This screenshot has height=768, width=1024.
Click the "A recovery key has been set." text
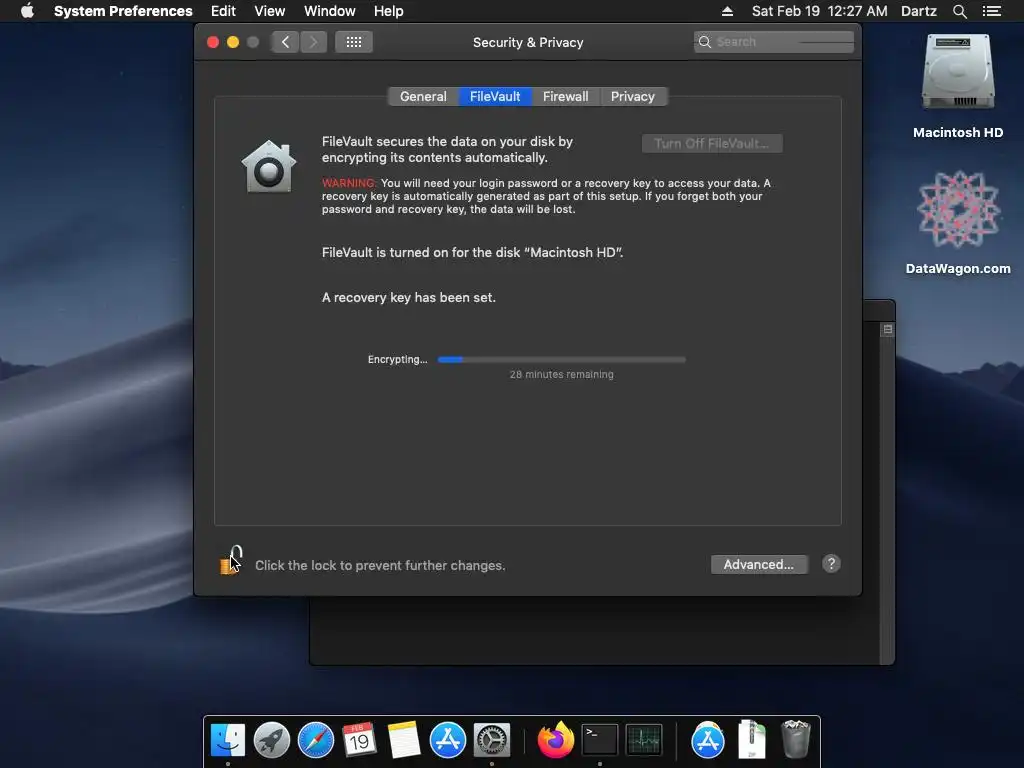[x=409, y=298]
